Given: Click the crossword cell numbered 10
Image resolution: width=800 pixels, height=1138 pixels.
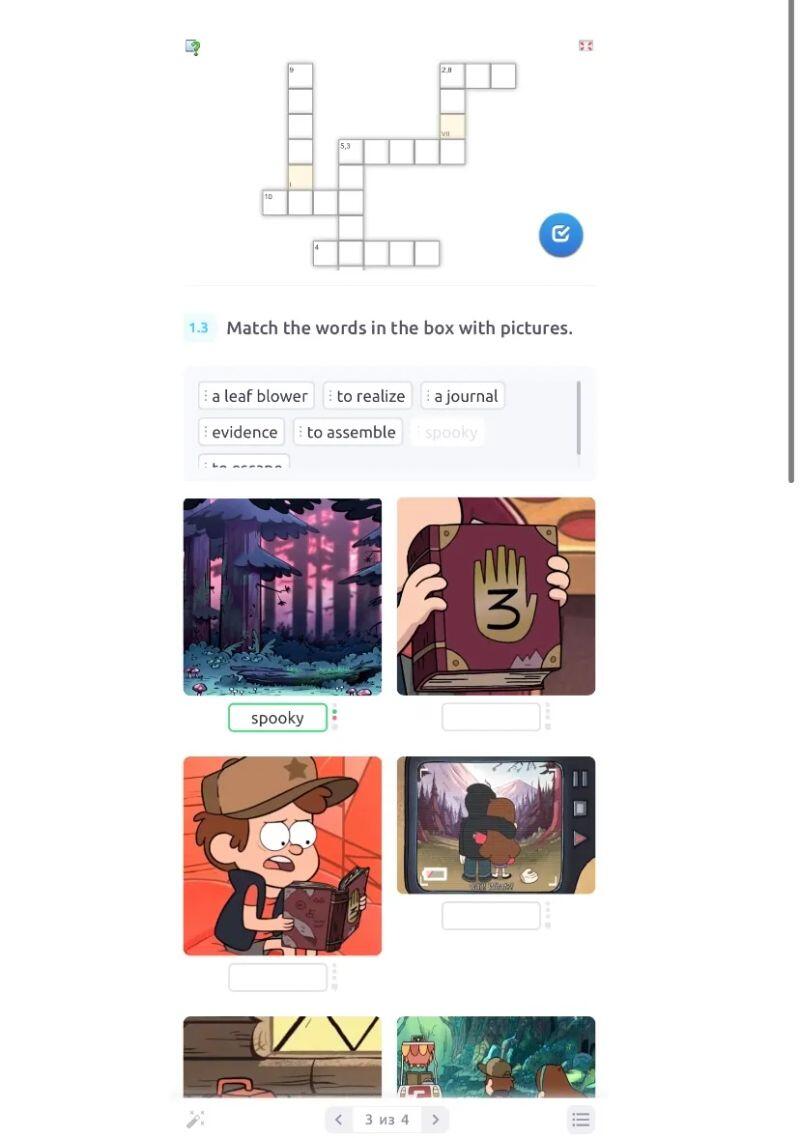Looking at the screenshot, I should (x=274, y=202).
